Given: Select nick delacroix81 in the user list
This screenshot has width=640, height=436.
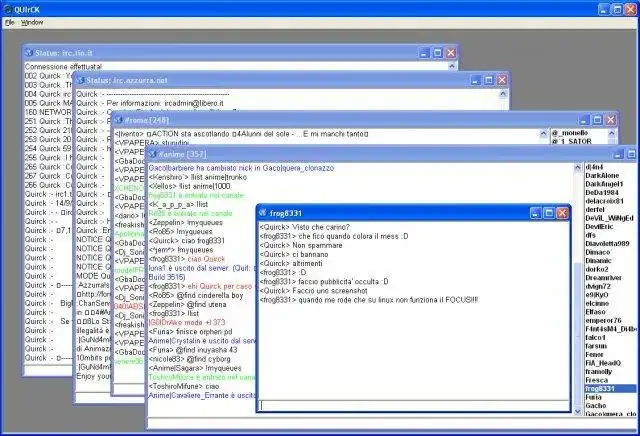Looking at the screenshot, I should 604,201.
